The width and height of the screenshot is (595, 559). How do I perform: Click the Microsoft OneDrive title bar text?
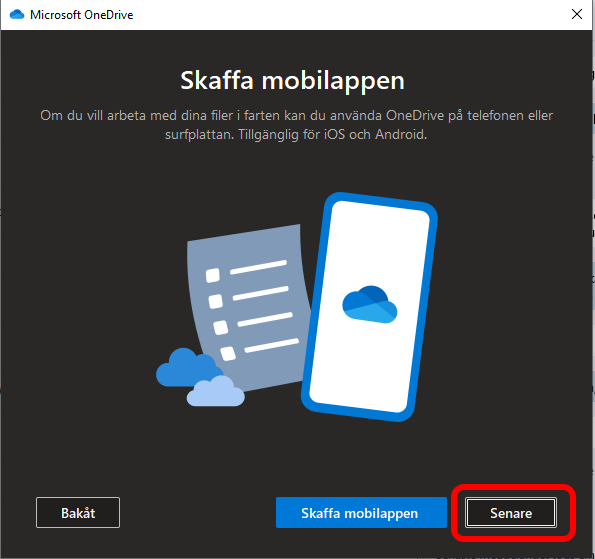coord(82,15)
